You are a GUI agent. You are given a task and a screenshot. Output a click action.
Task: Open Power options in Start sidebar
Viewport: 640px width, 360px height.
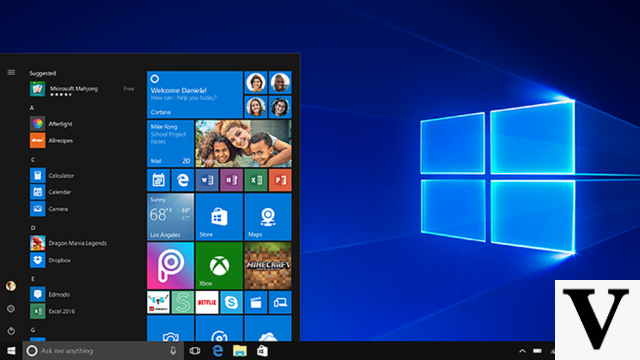point(11,331)
